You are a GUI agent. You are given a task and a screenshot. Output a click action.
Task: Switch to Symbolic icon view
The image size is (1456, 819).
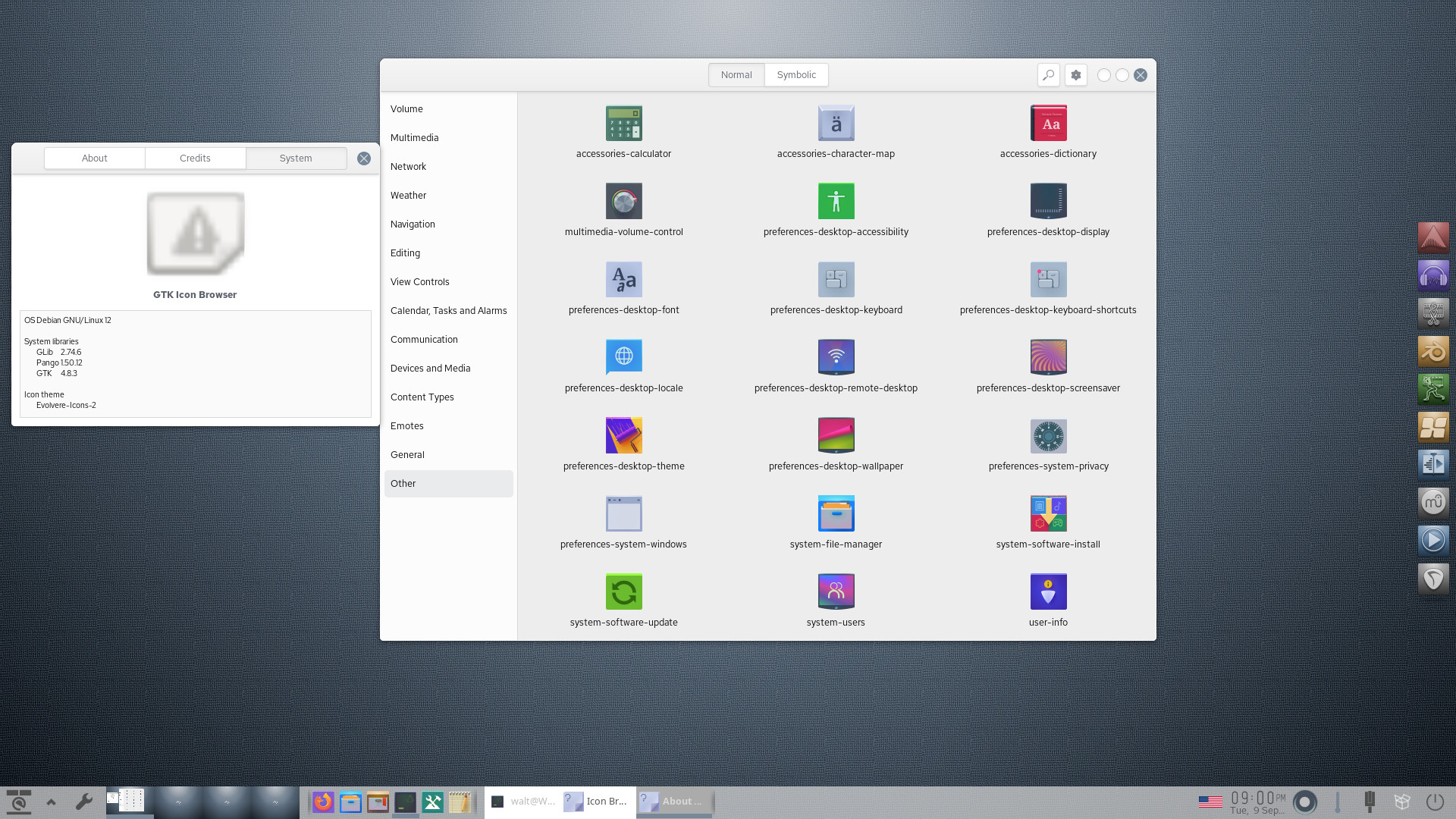[796, 75]
